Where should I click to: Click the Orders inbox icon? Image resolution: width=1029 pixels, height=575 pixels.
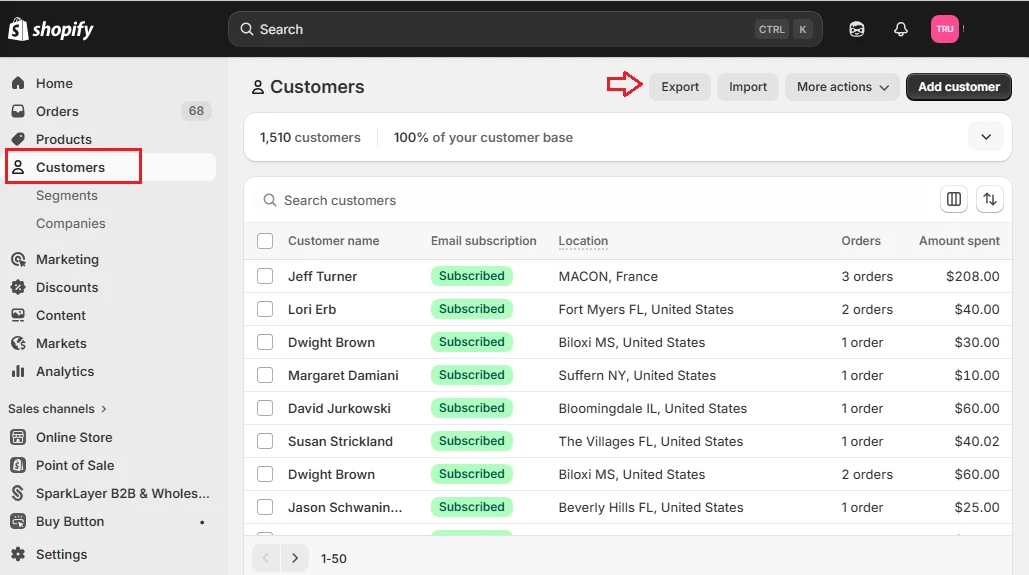pyautogui.click(x=18, y=111)
